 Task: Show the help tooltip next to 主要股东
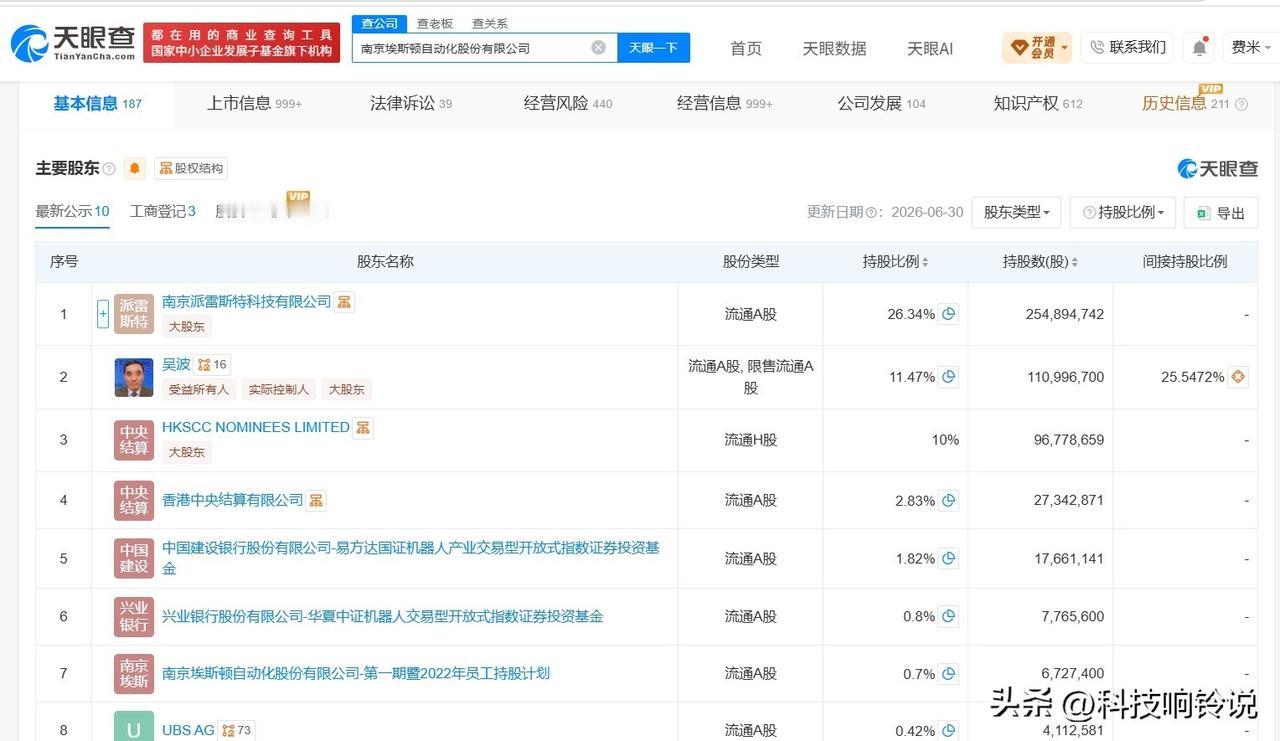[109, 169]
